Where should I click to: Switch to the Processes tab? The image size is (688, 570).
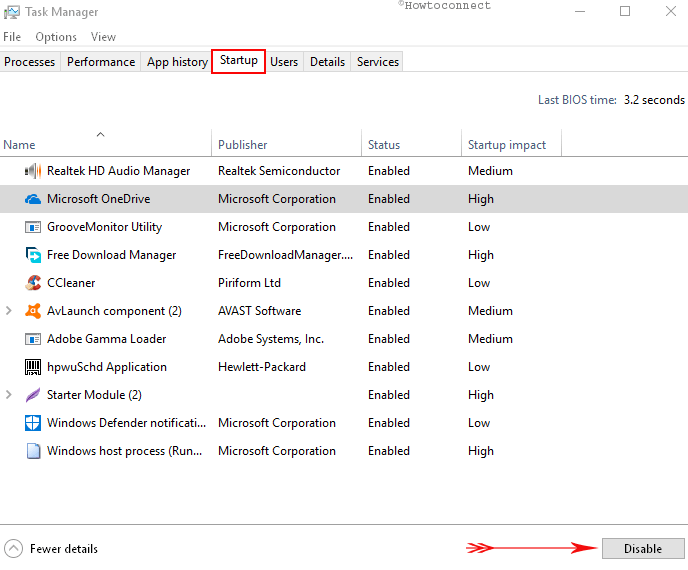point(30,62)
